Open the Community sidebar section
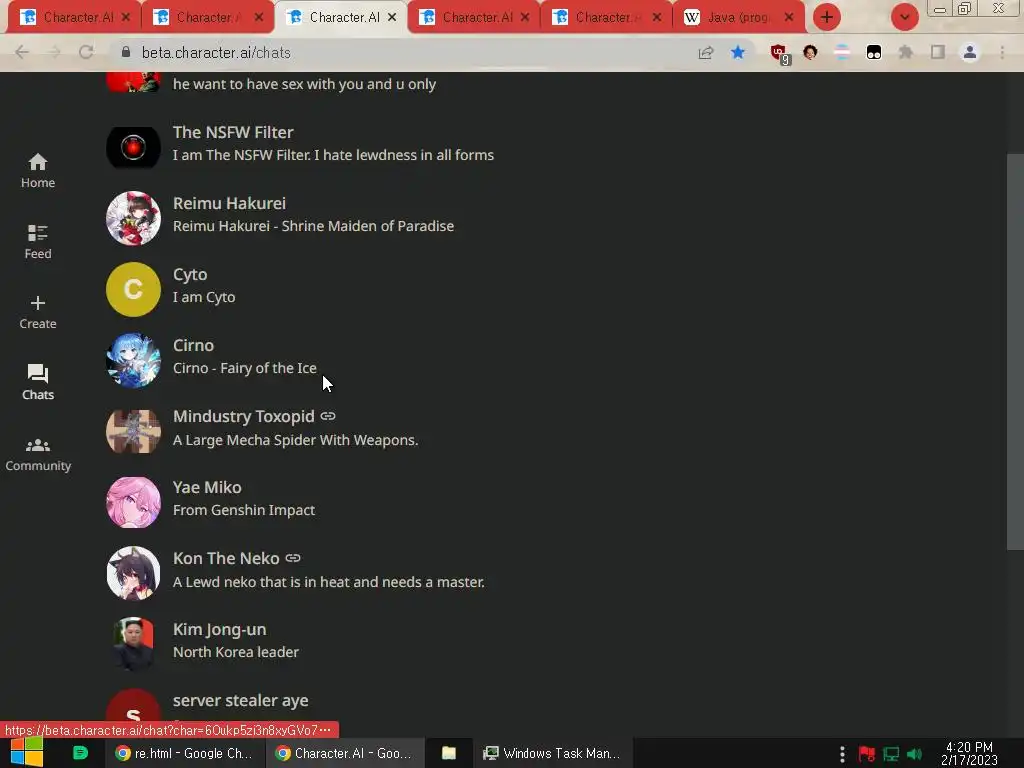This screenshot has height=768, width=1024. [38, 455]
